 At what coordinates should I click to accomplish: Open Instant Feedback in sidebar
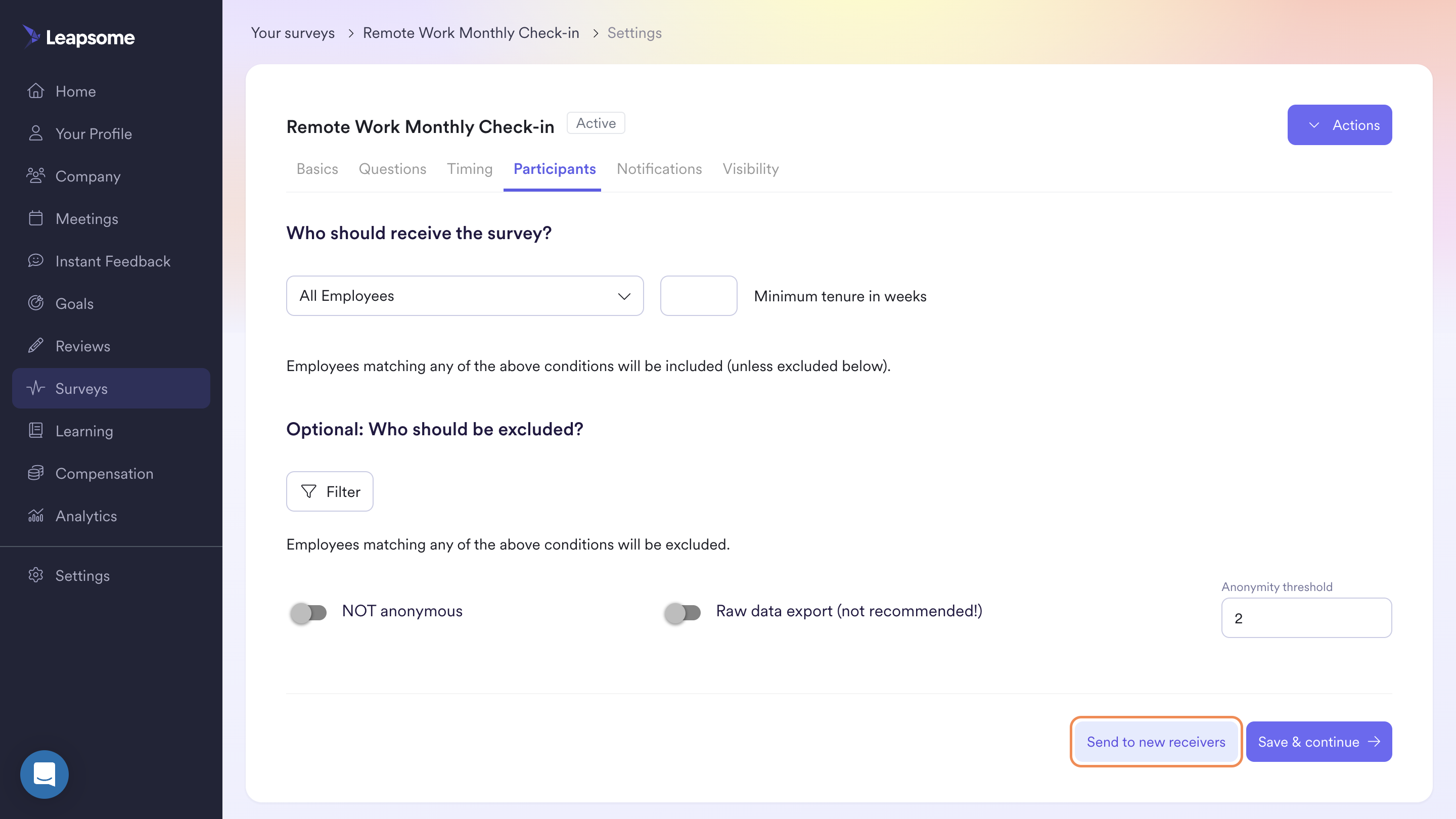[111, 260]
